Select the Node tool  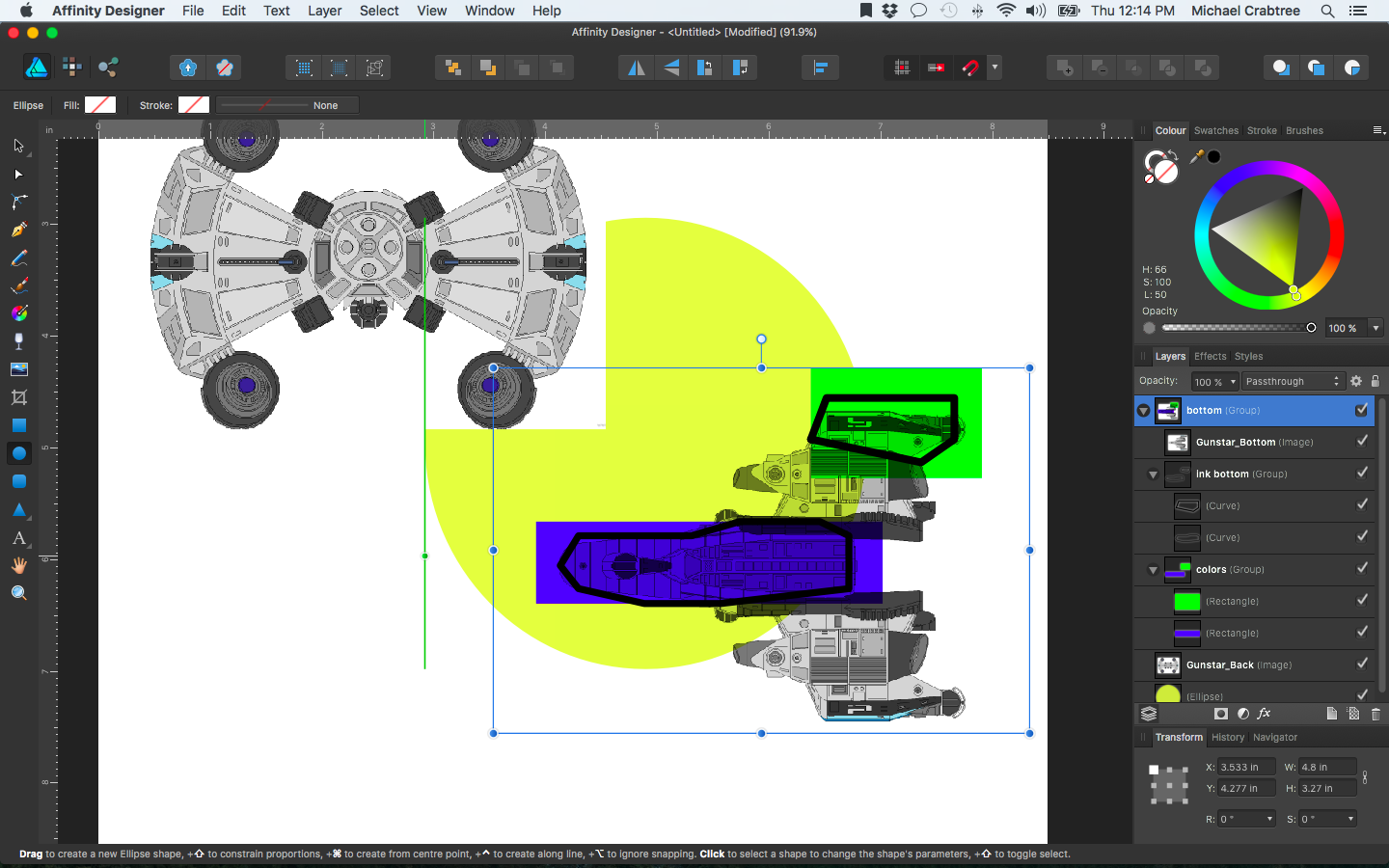(18, 175)
